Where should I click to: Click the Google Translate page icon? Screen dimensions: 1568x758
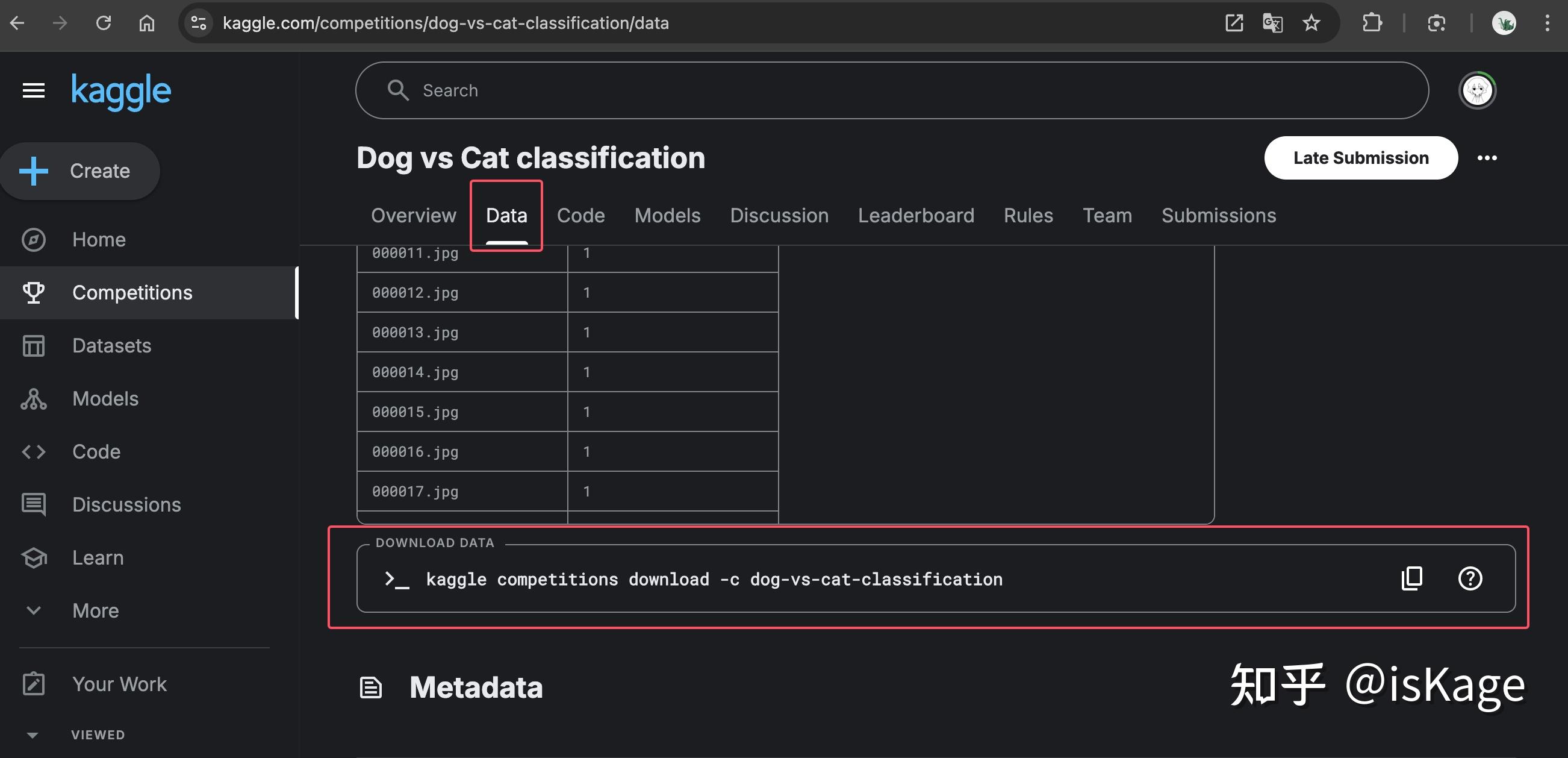click(x=1272, y=23)
